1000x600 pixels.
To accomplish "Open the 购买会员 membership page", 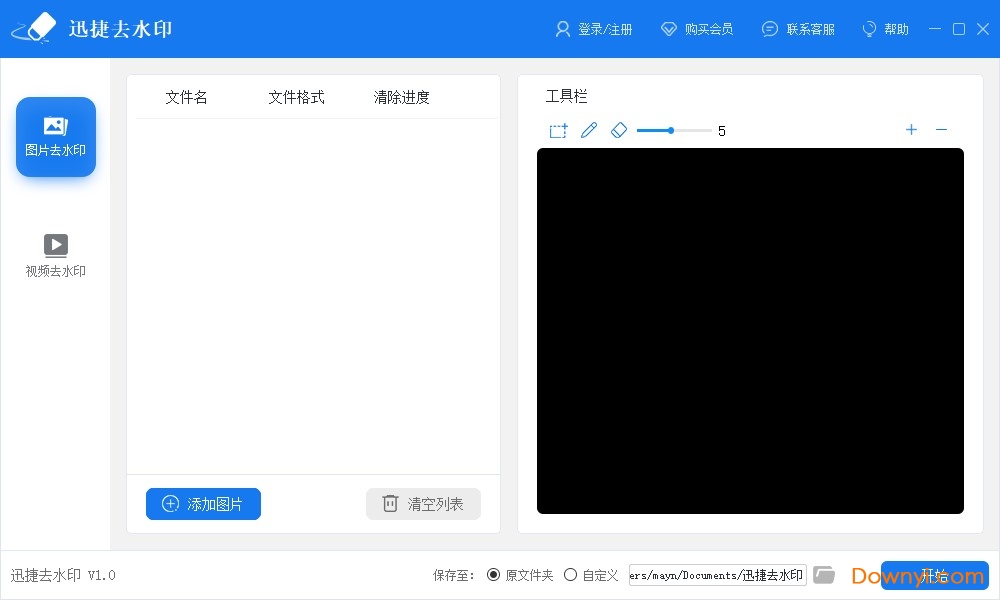I will click(x=697, y=29).
